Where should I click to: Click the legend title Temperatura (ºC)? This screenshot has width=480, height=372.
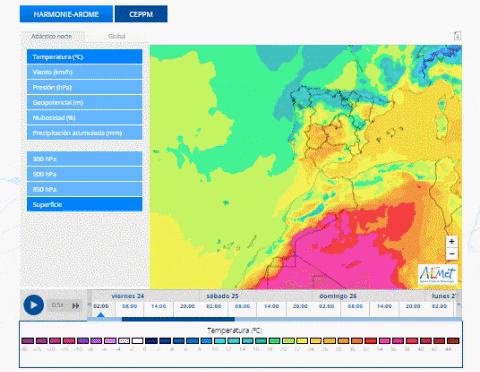235,330
